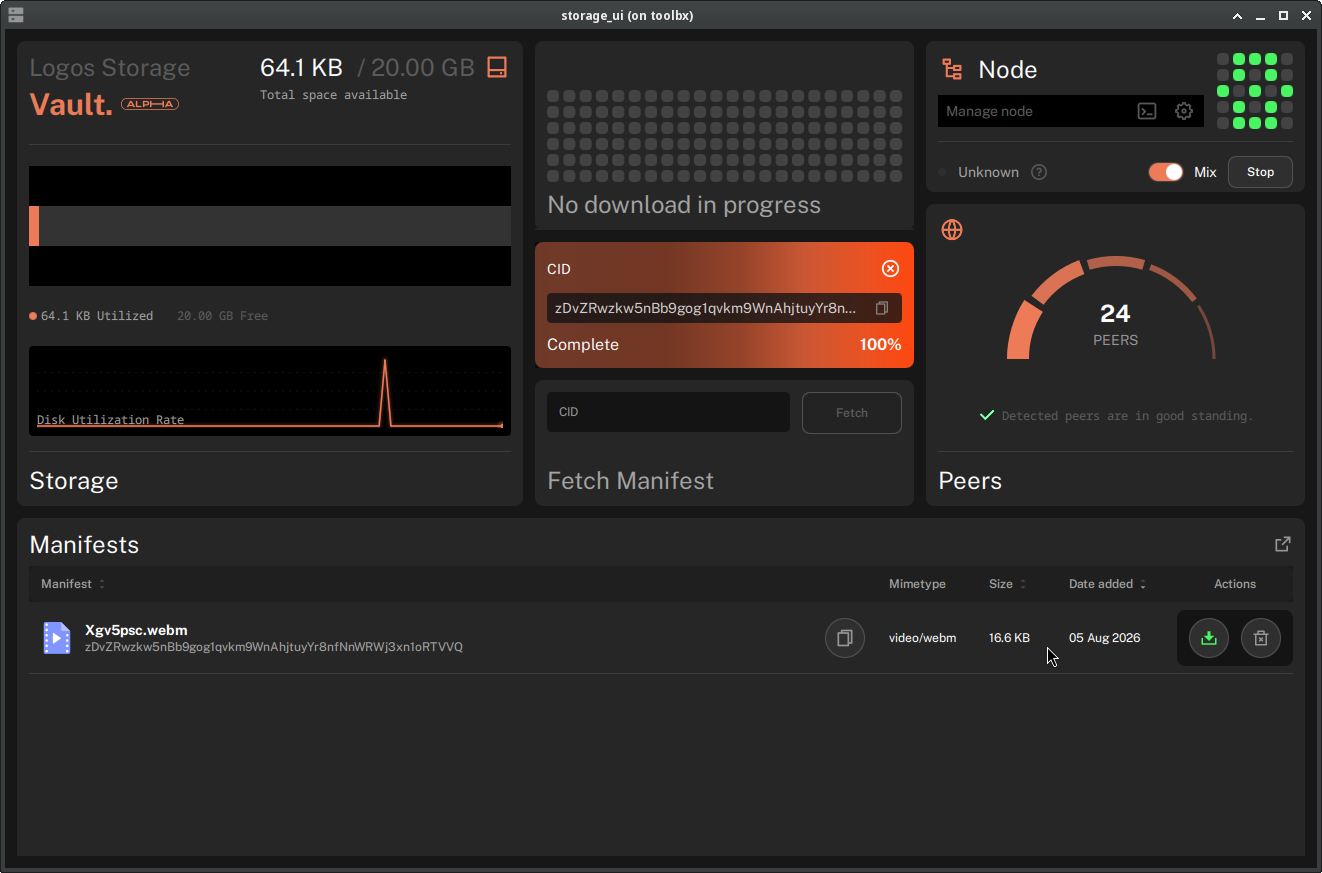Copy the Xgv5psc.webm manifest CID
This screenshot has height=873, width=1322.
point(845,638)
